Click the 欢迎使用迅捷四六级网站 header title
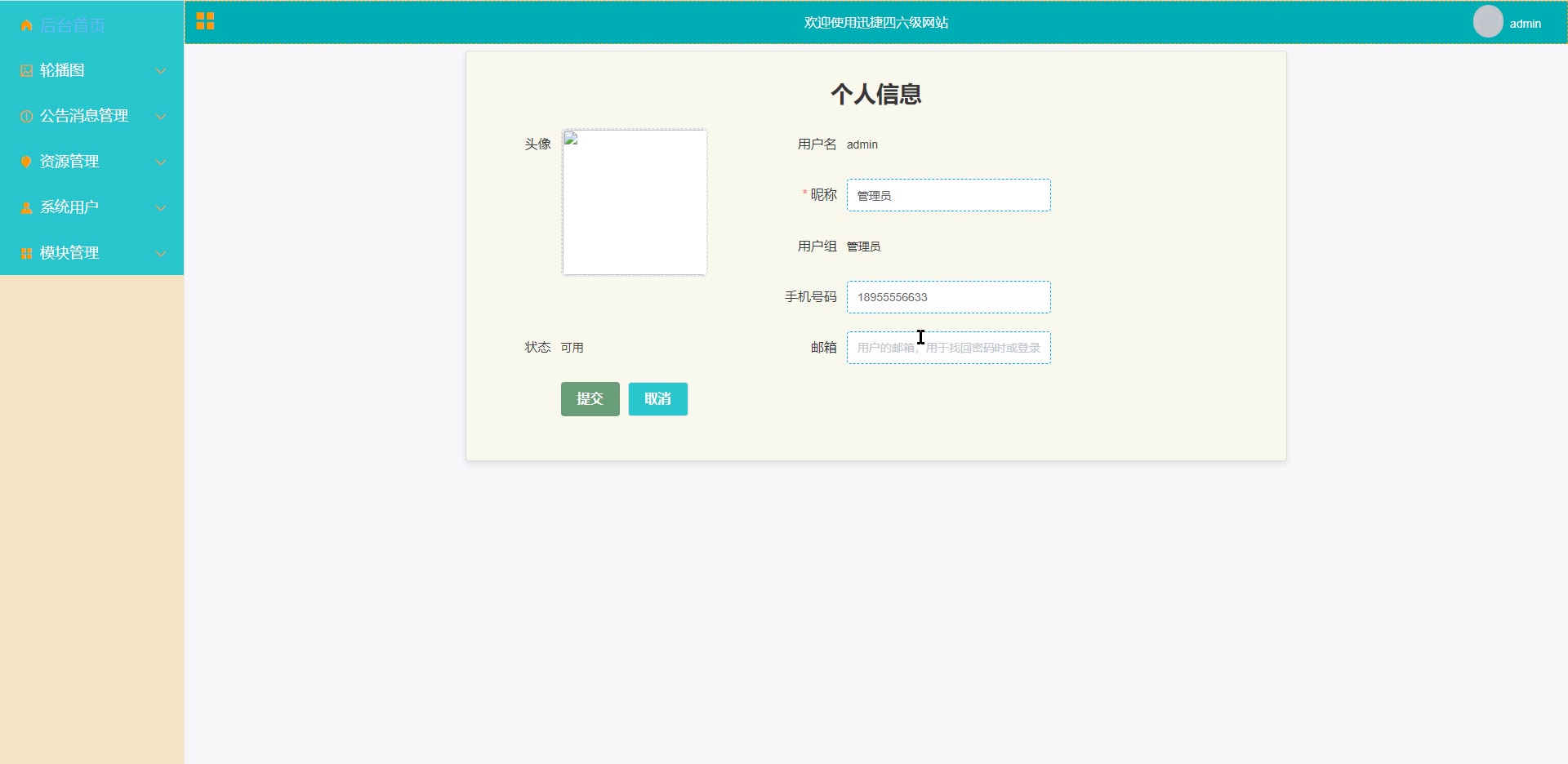Viewport: 1568px width, 764px height. (x=876, y=23)
